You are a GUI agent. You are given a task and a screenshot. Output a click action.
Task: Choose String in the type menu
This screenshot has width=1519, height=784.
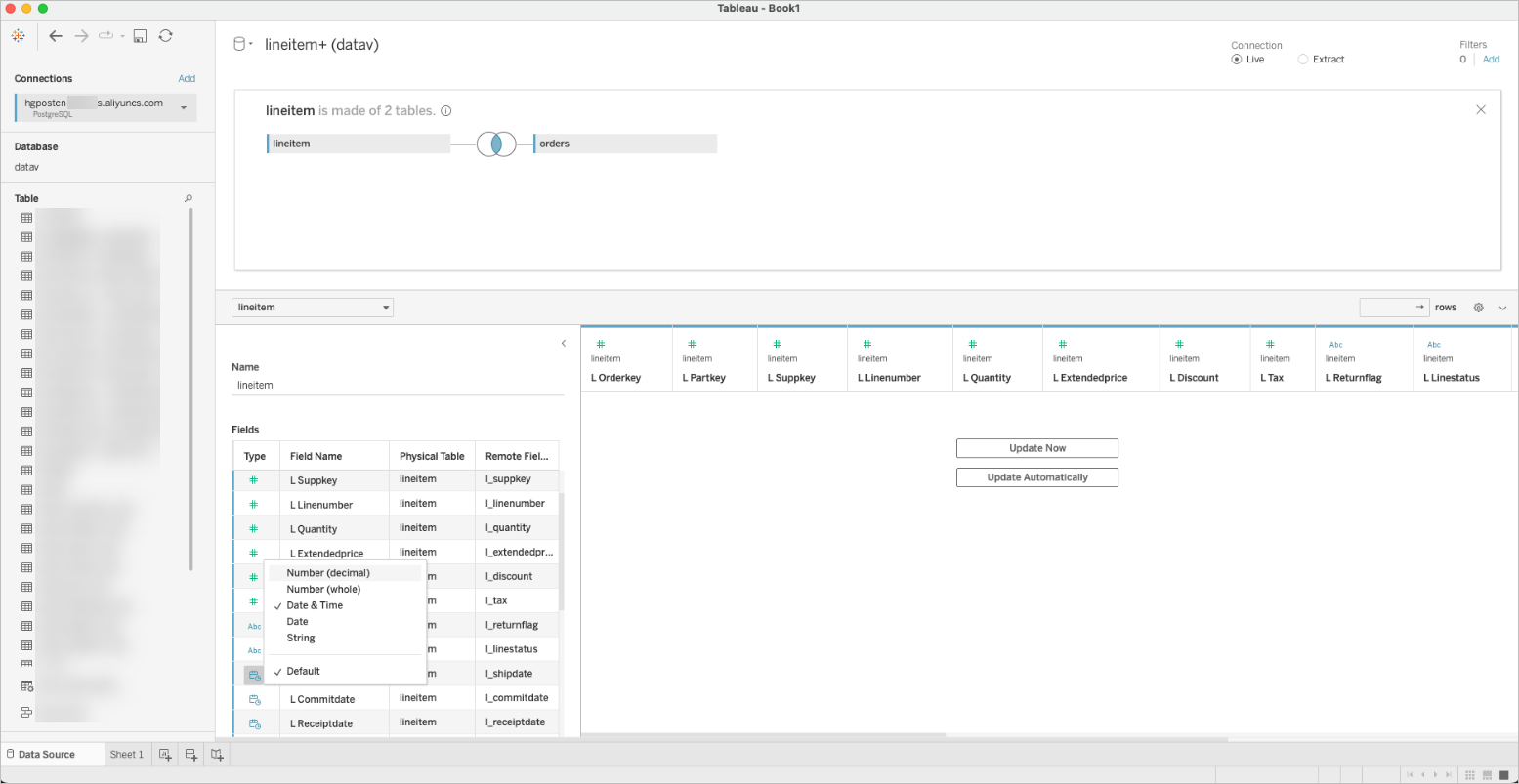301,639
